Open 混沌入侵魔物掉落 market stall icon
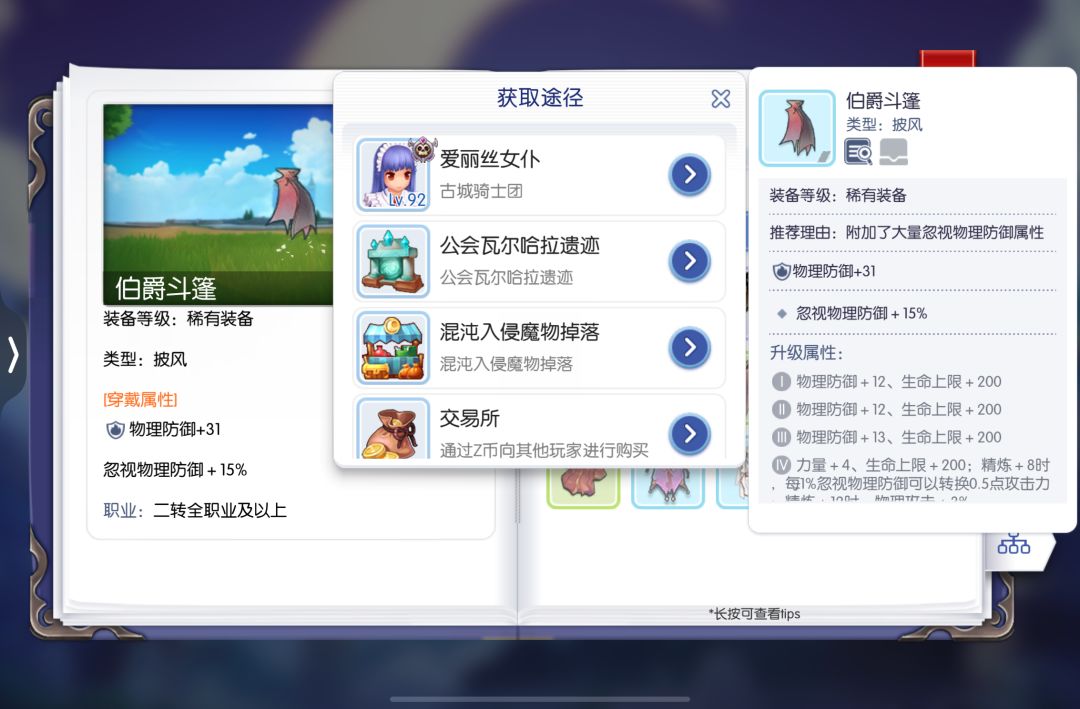 (x=393, y=347)
